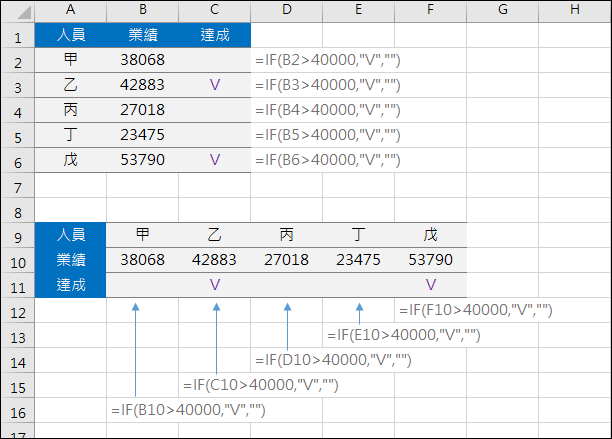The image size is (612, 439).
Task: Click formula text =IF(B2>40000,"V","")
Action: pos(328,60)
